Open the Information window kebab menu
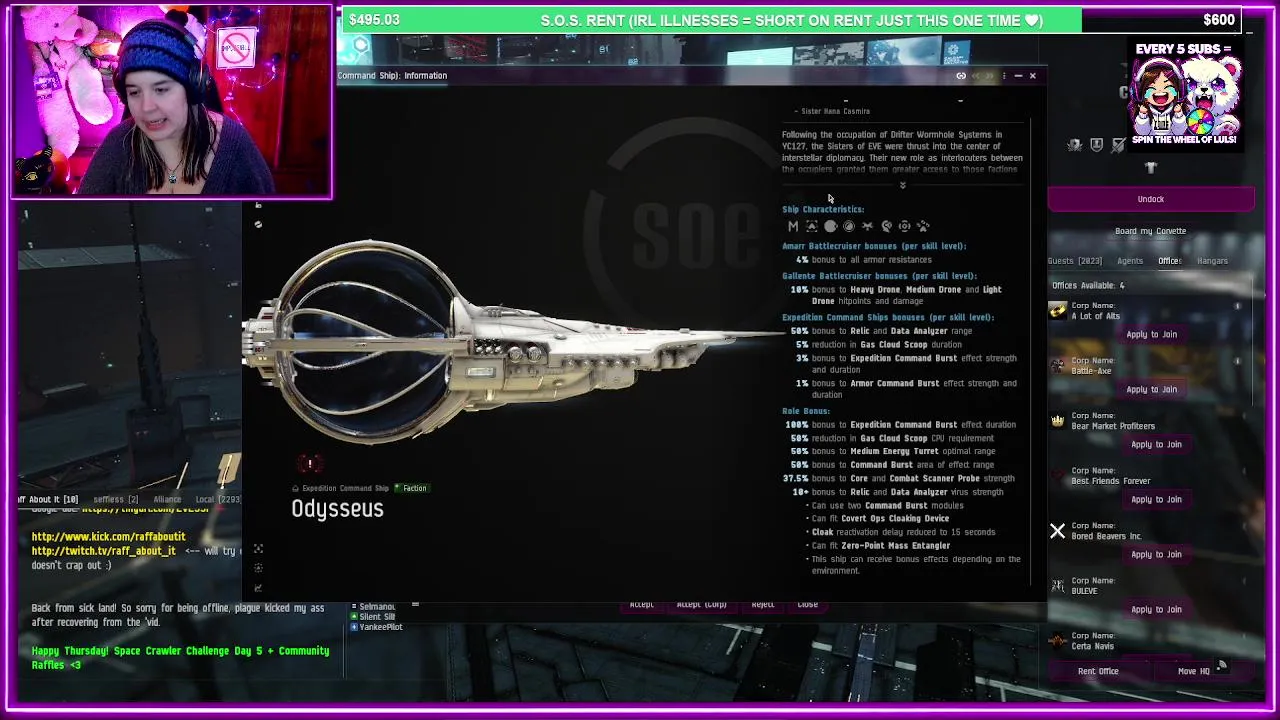This screenshot has height=720, width=1280. coord(1004,76)
